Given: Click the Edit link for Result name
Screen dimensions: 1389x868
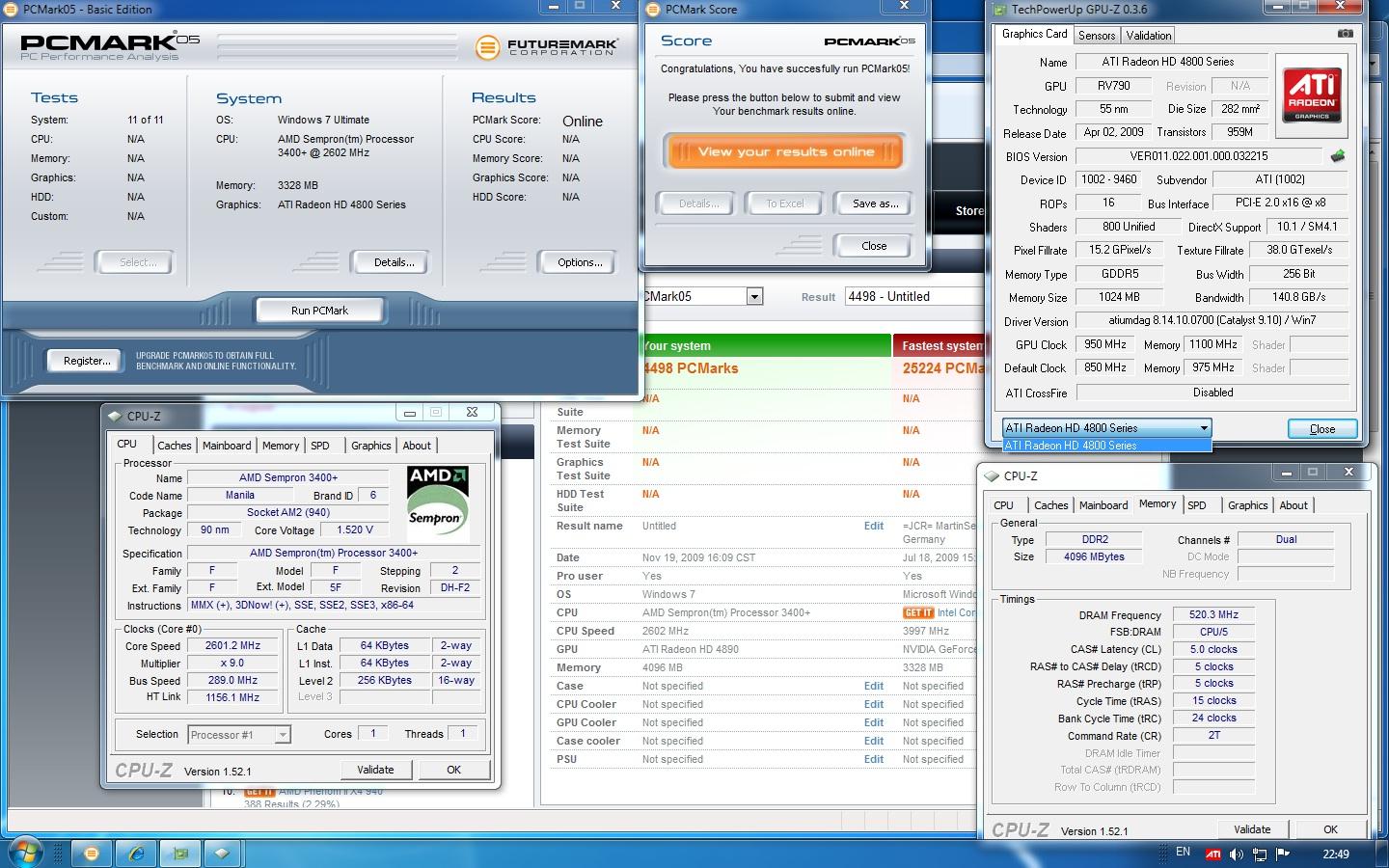Looking at the screenshot, I should click(x=873, y=527).
